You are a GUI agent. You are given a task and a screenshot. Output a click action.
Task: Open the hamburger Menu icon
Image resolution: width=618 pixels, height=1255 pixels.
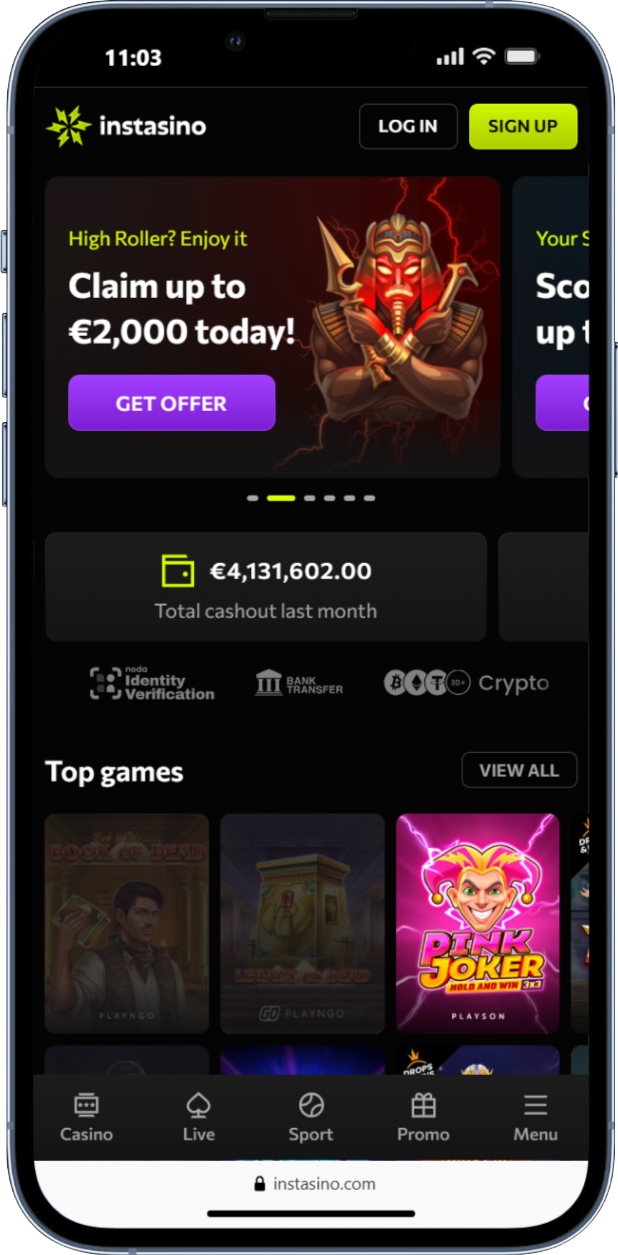(x=536, y=1105)
